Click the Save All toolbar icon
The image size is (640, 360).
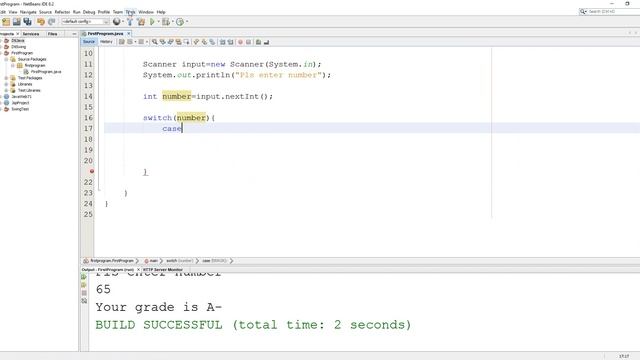point(27,22)
